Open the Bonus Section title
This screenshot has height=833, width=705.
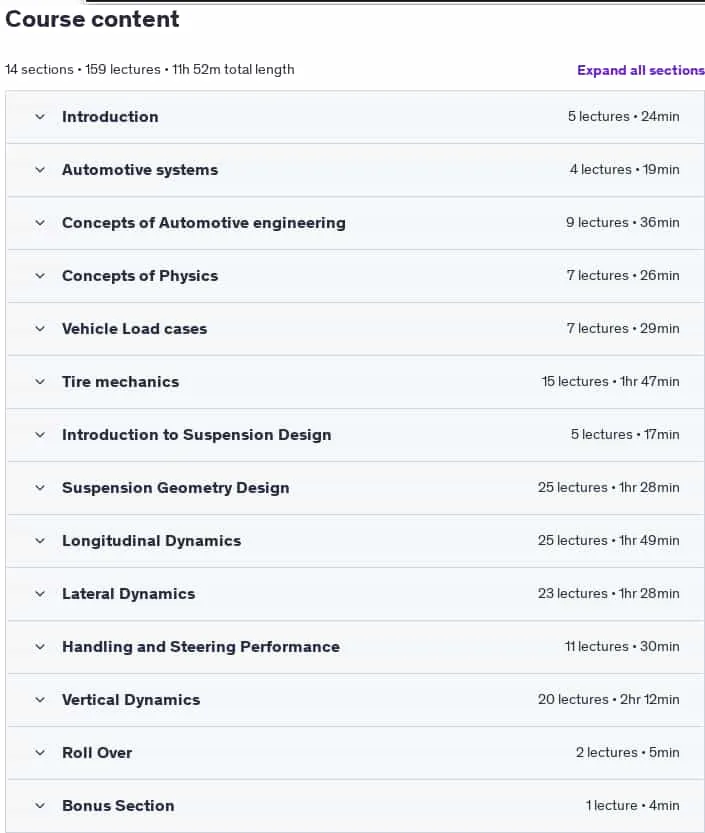pos(118,806)
